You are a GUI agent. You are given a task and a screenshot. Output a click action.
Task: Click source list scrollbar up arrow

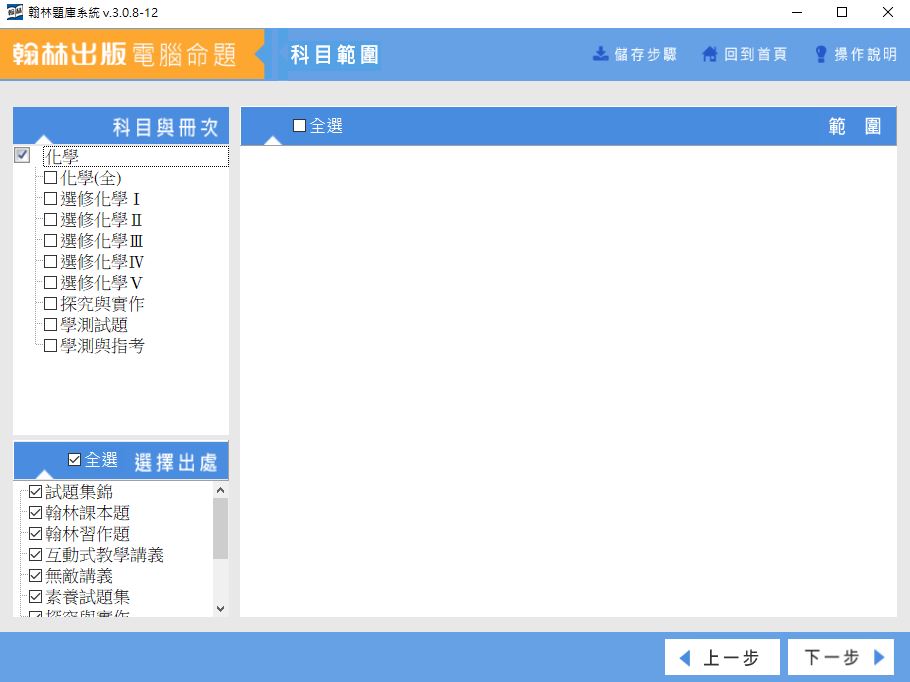coord(220,490)
